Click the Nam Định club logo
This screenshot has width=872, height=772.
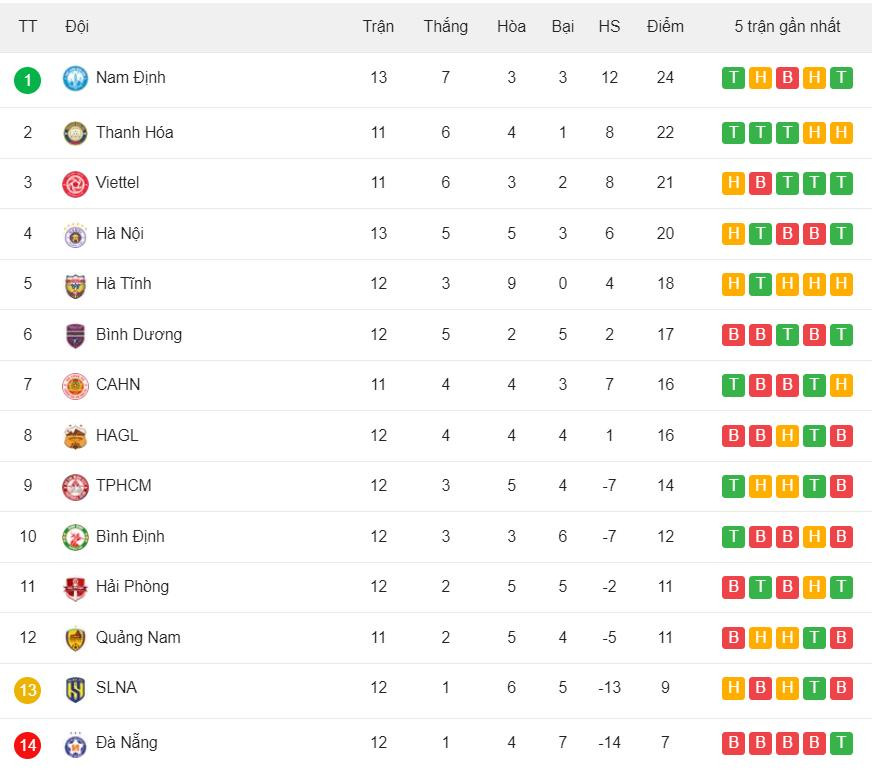click(x=75, y=78)
